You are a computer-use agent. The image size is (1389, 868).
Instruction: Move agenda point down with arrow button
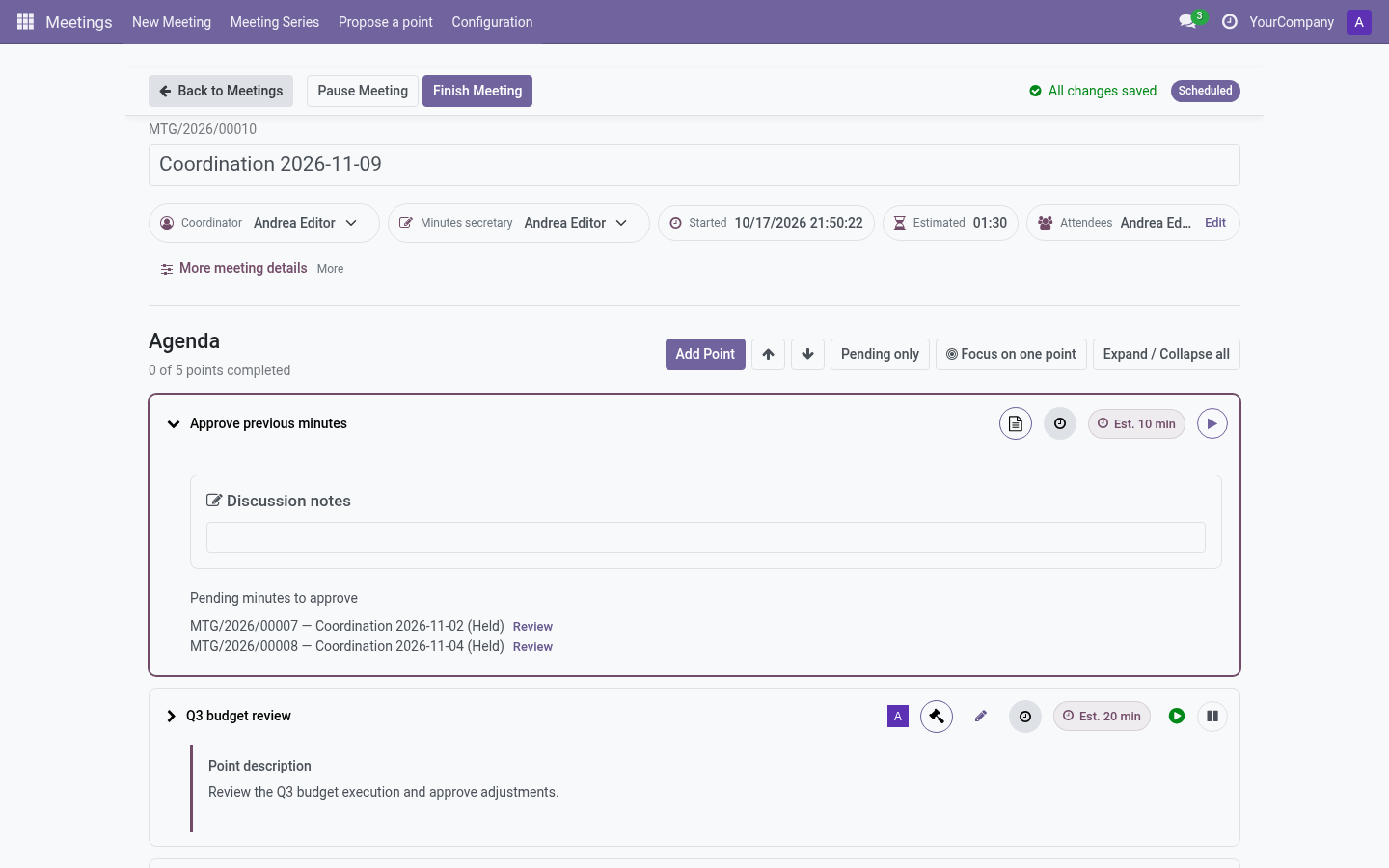pos(807,354)
